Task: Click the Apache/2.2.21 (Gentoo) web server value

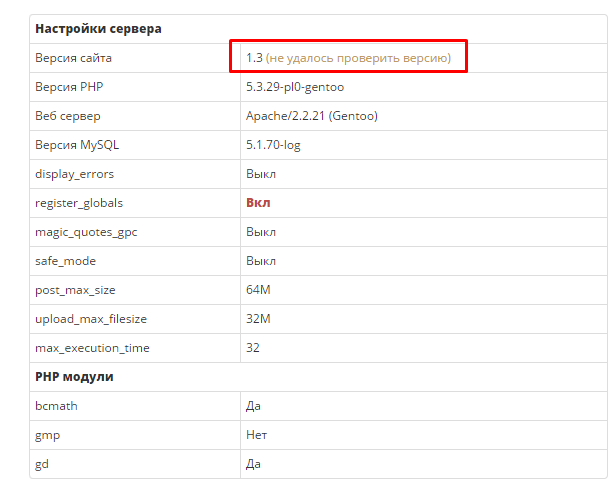Action: pos(312,116)
